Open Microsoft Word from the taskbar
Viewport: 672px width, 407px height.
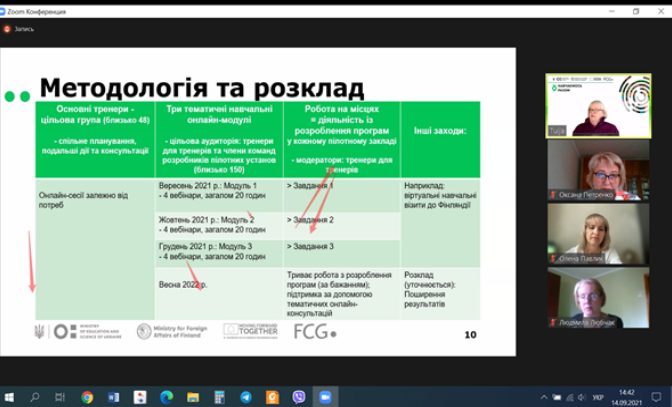coord(113,396)
